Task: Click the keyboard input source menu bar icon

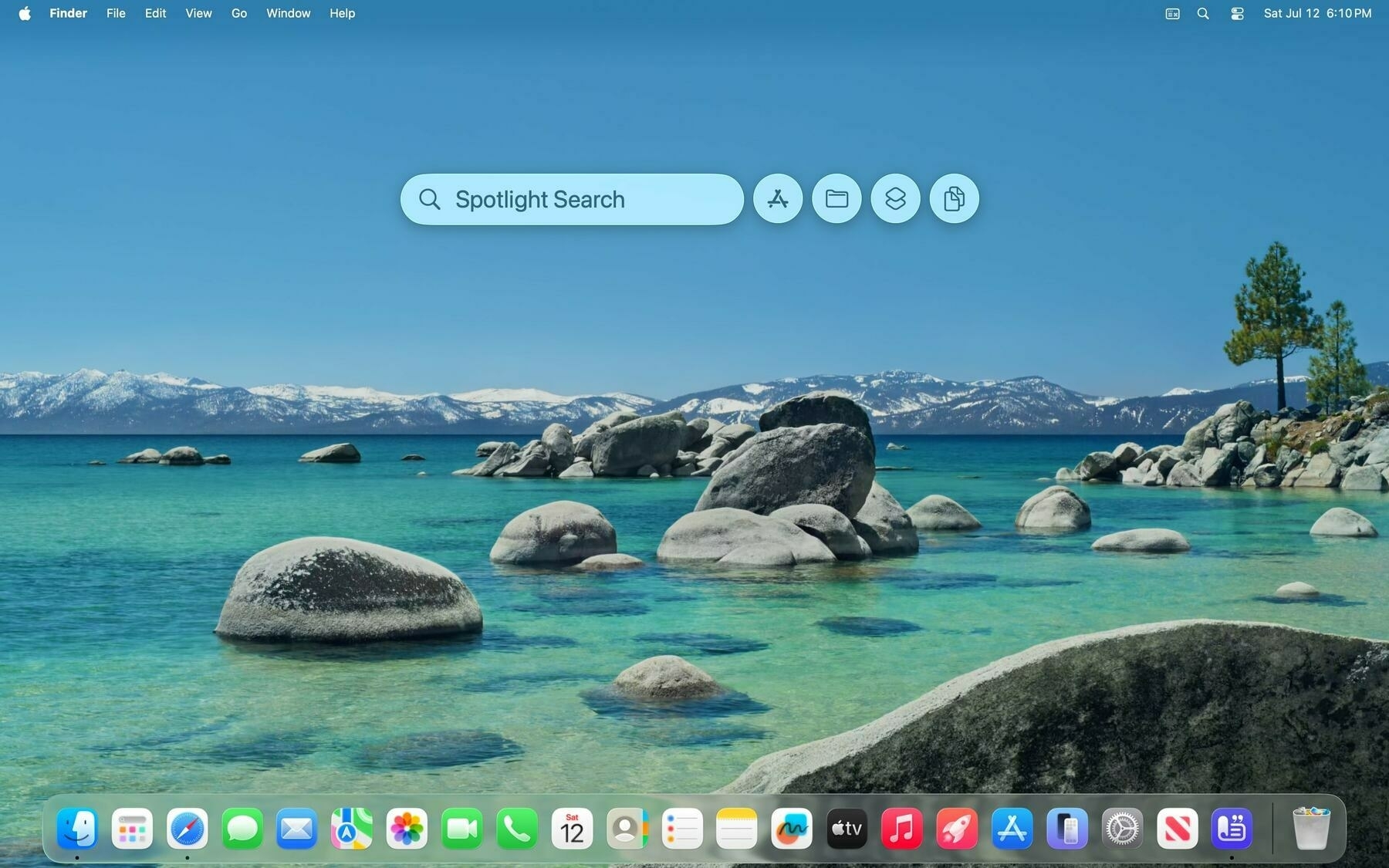Action: point(1172,13)
